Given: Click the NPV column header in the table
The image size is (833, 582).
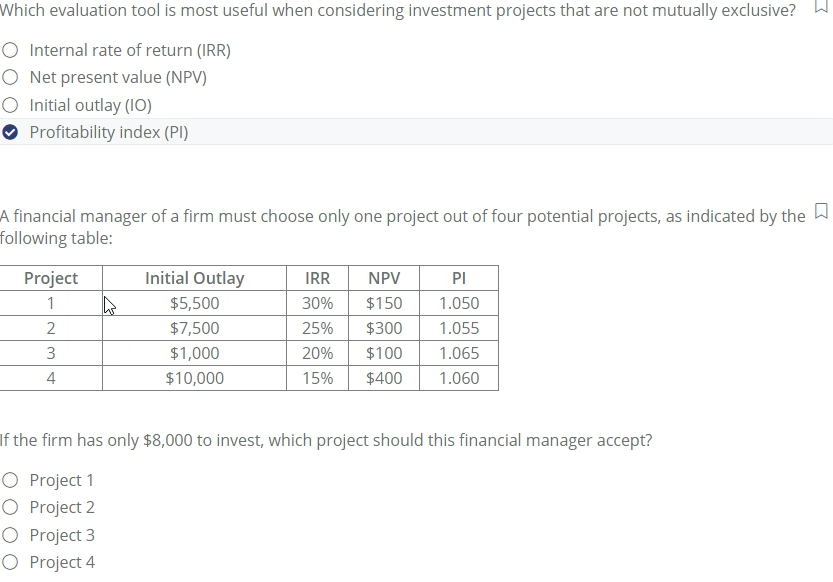Looking at the screenshot, I should pyautogui.click(x=383, y=277).
